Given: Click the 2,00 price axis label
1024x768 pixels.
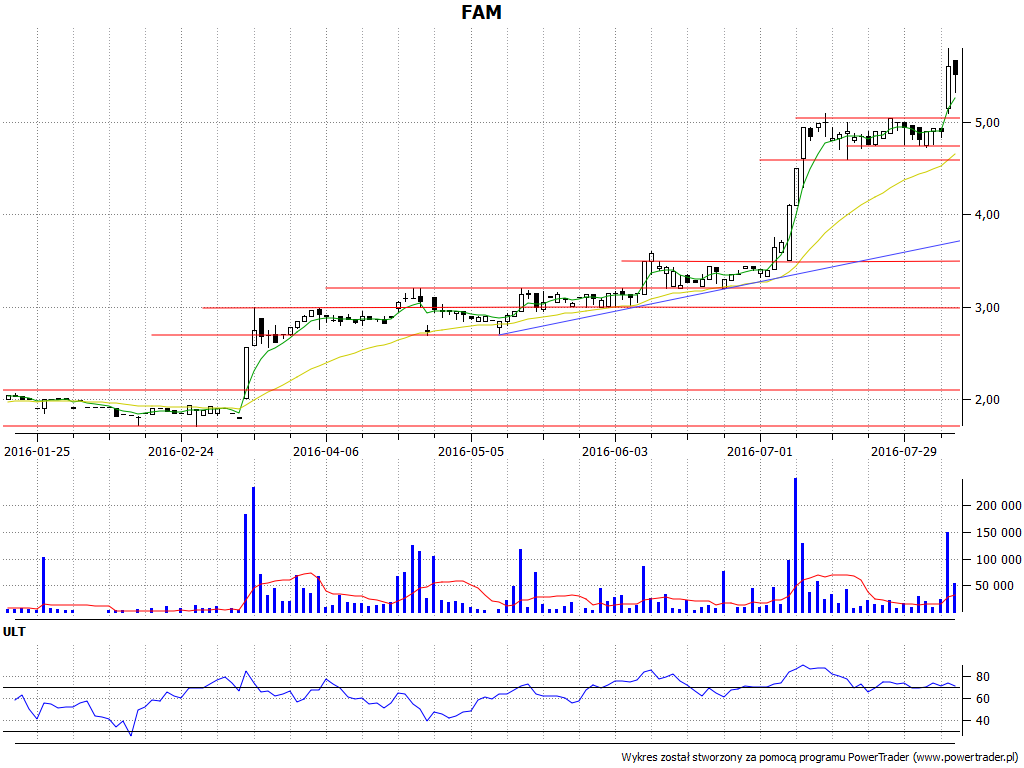Looking at the screenshot, I should point(987,400).
